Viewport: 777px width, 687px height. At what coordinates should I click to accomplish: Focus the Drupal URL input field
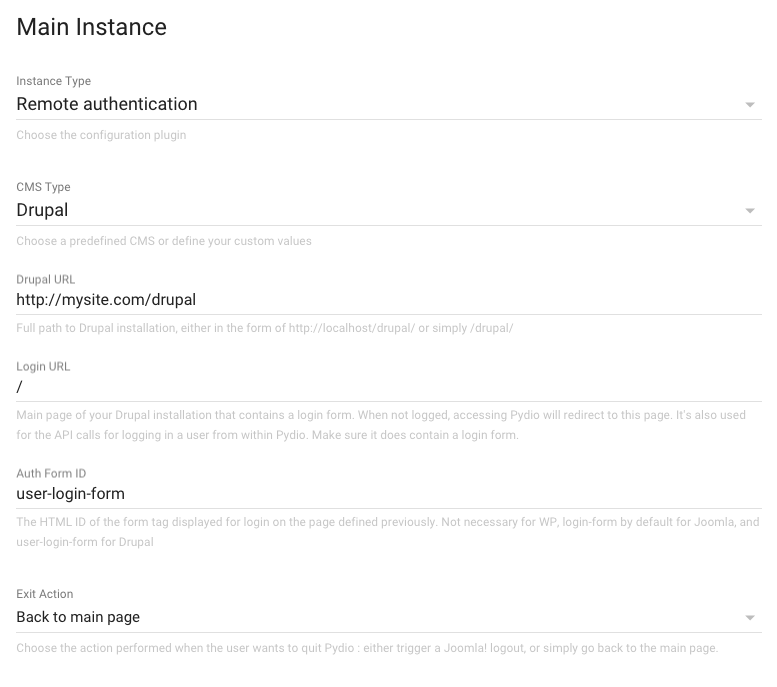(388, 300)
